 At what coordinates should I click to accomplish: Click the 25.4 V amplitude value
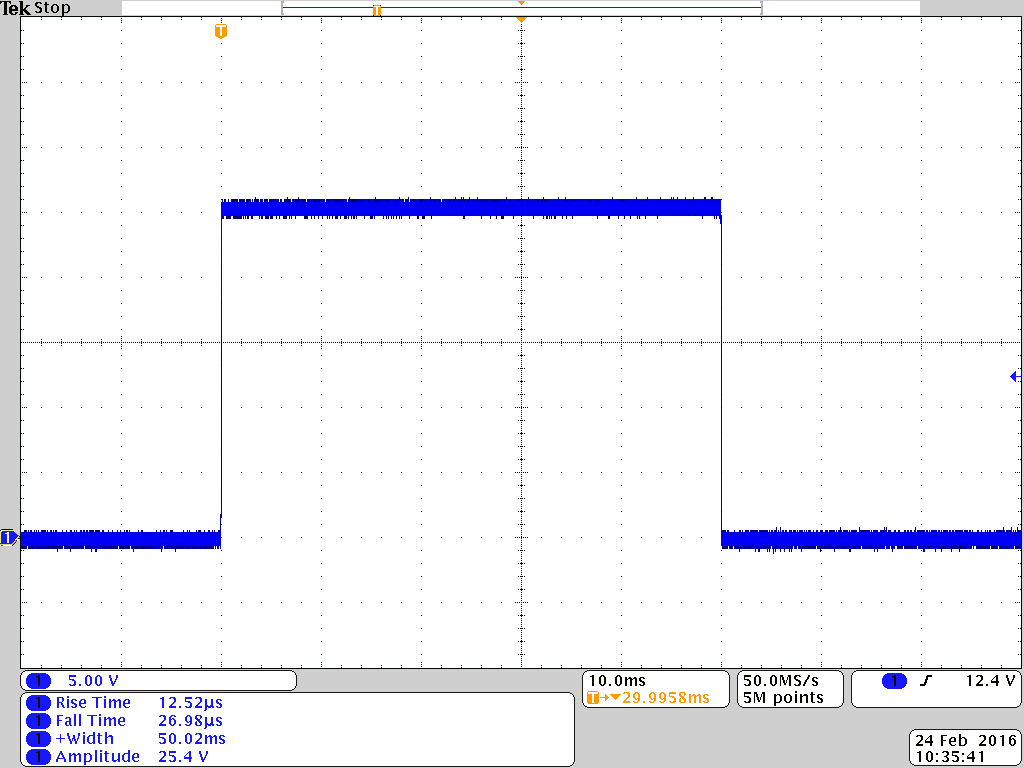click(x=184, y=757)
